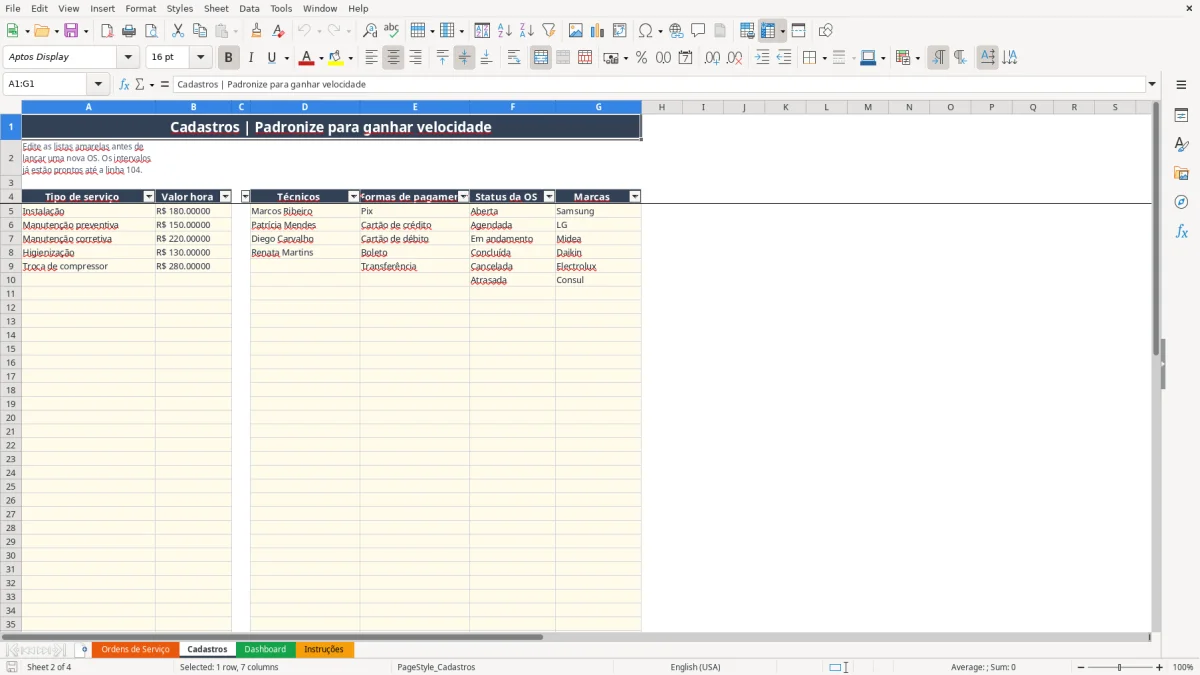This screenshot has height=675, width=1200.
Task: Click the Format as Percent icon
Action: 641,58
